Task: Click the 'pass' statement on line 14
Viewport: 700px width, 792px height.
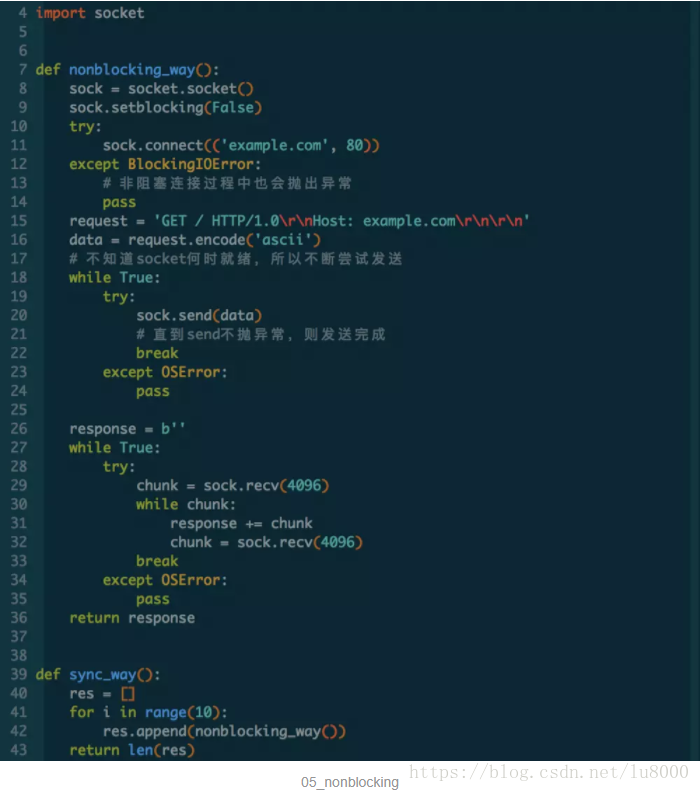Action: point(119,203)
